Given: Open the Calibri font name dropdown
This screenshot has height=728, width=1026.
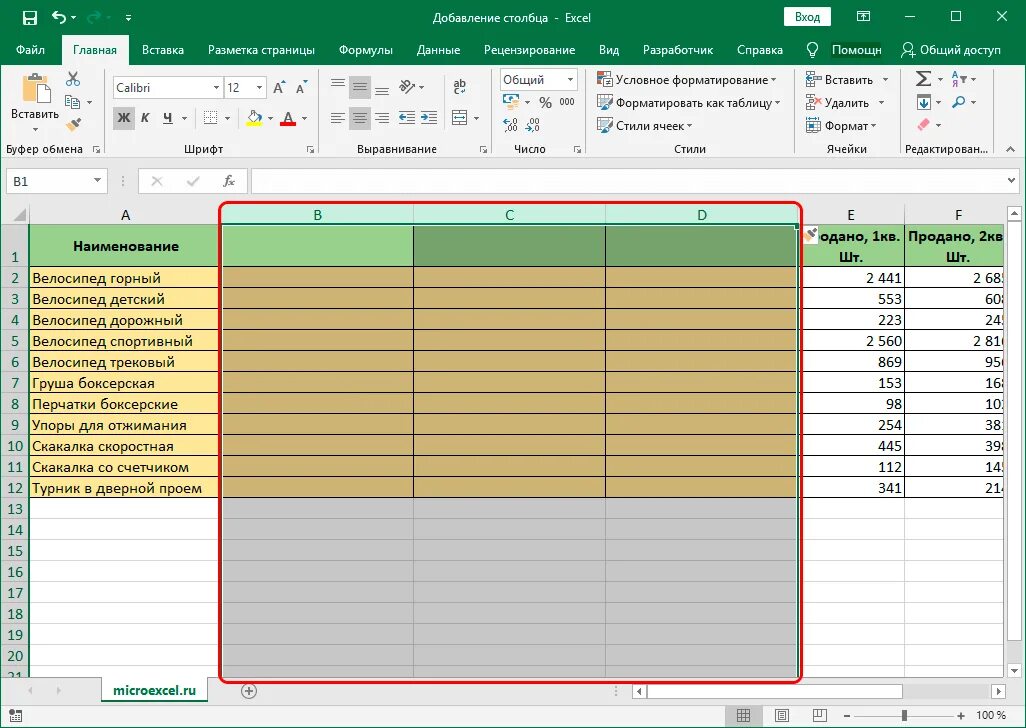Looking at the screenshot, I should [x=216, y=88].
